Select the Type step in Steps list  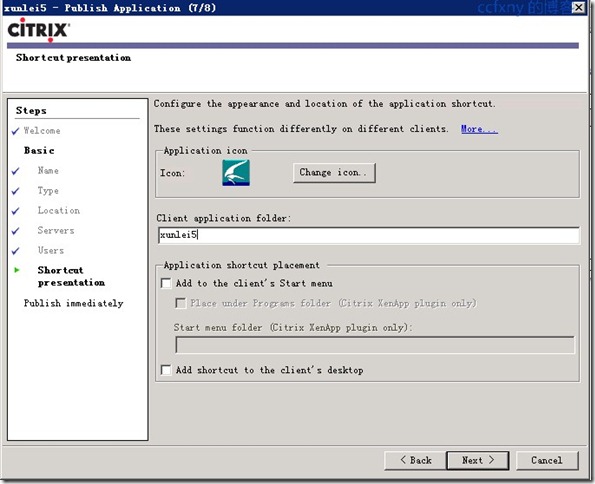[48, 191]
